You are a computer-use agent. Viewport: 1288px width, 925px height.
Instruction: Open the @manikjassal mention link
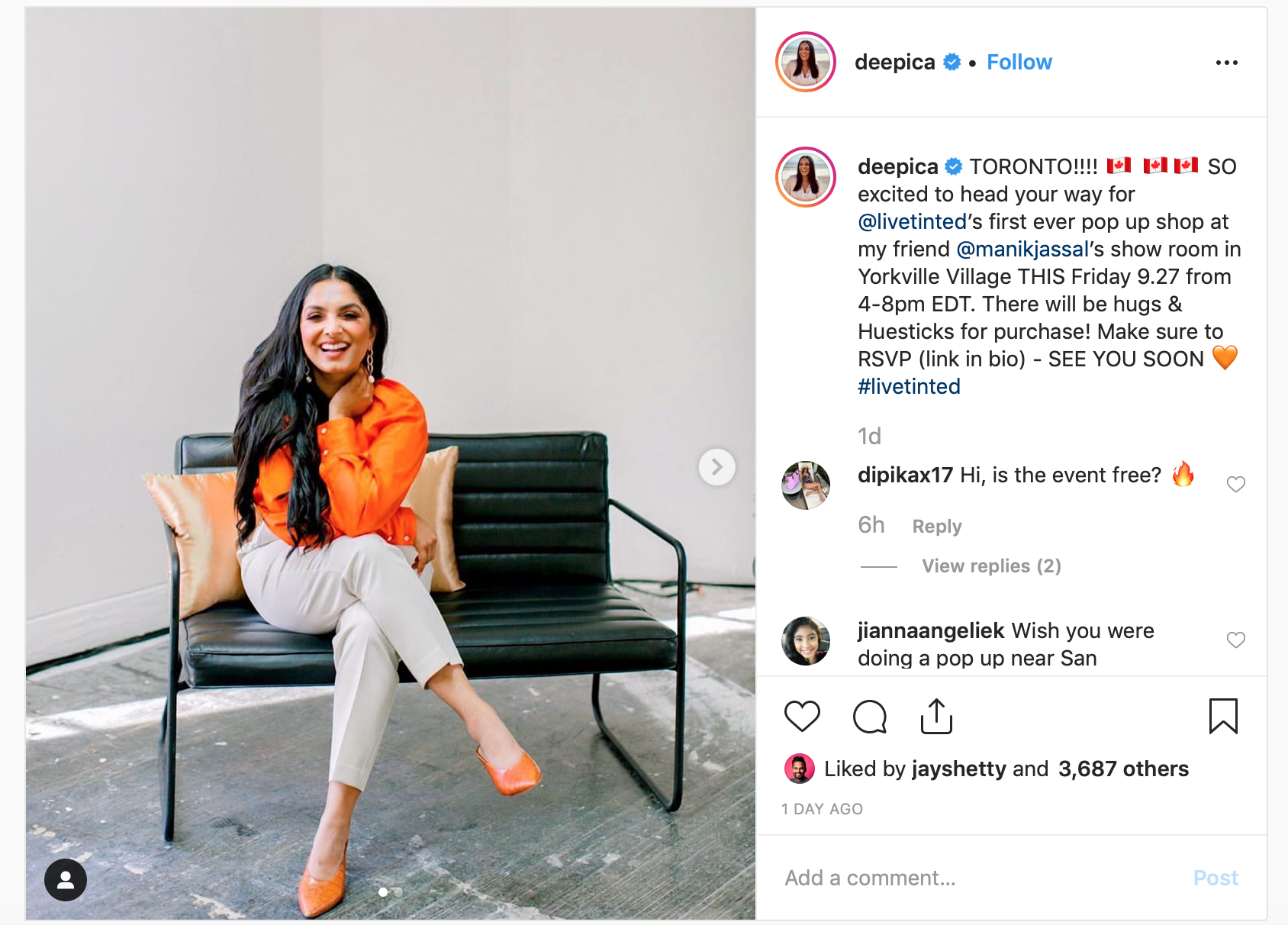tap(1022, 249)
